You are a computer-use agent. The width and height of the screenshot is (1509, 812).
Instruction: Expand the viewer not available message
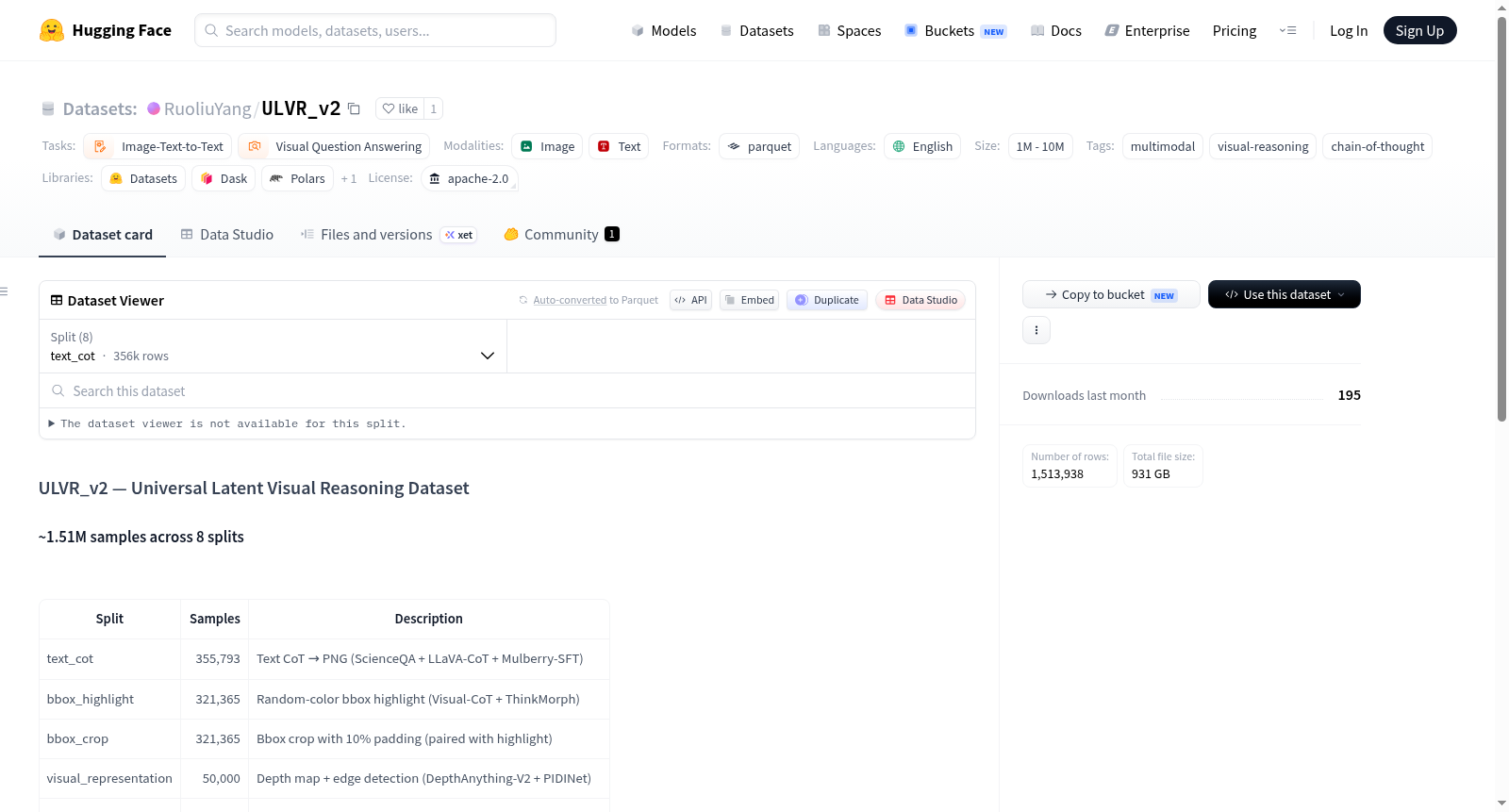226,423
